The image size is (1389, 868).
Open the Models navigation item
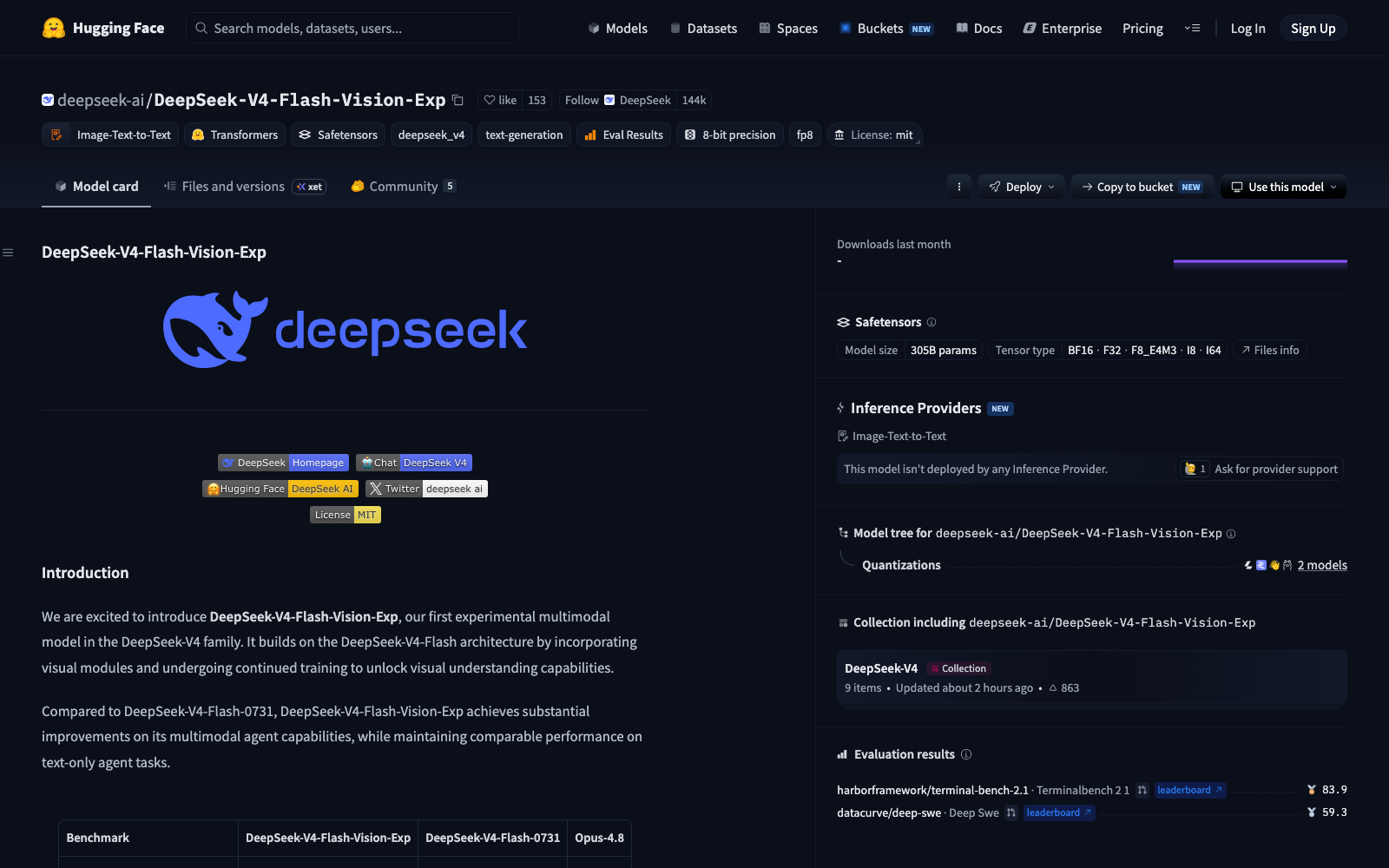tap(618, 28)
